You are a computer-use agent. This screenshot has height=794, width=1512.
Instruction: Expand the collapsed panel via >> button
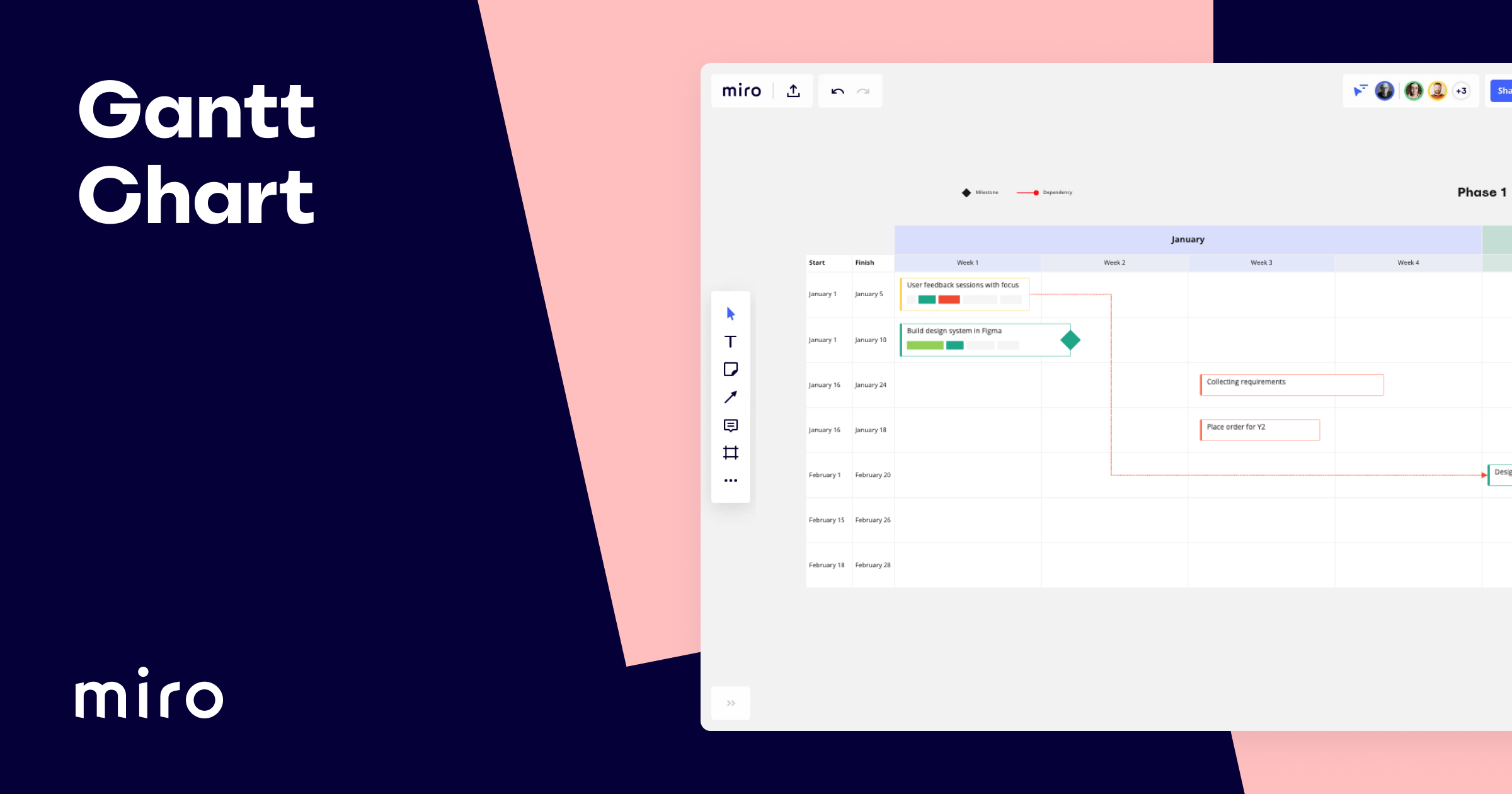(x=731, y=703)
